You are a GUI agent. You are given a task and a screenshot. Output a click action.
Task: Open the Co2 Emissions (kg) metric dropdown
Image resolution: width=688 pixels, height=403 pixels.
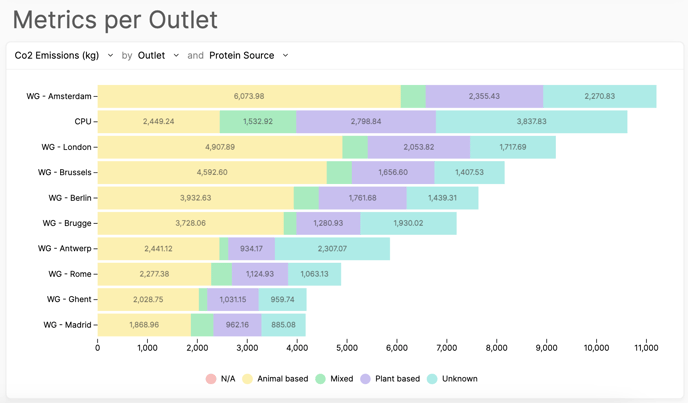pyautogui.click(x=64, y=56)
